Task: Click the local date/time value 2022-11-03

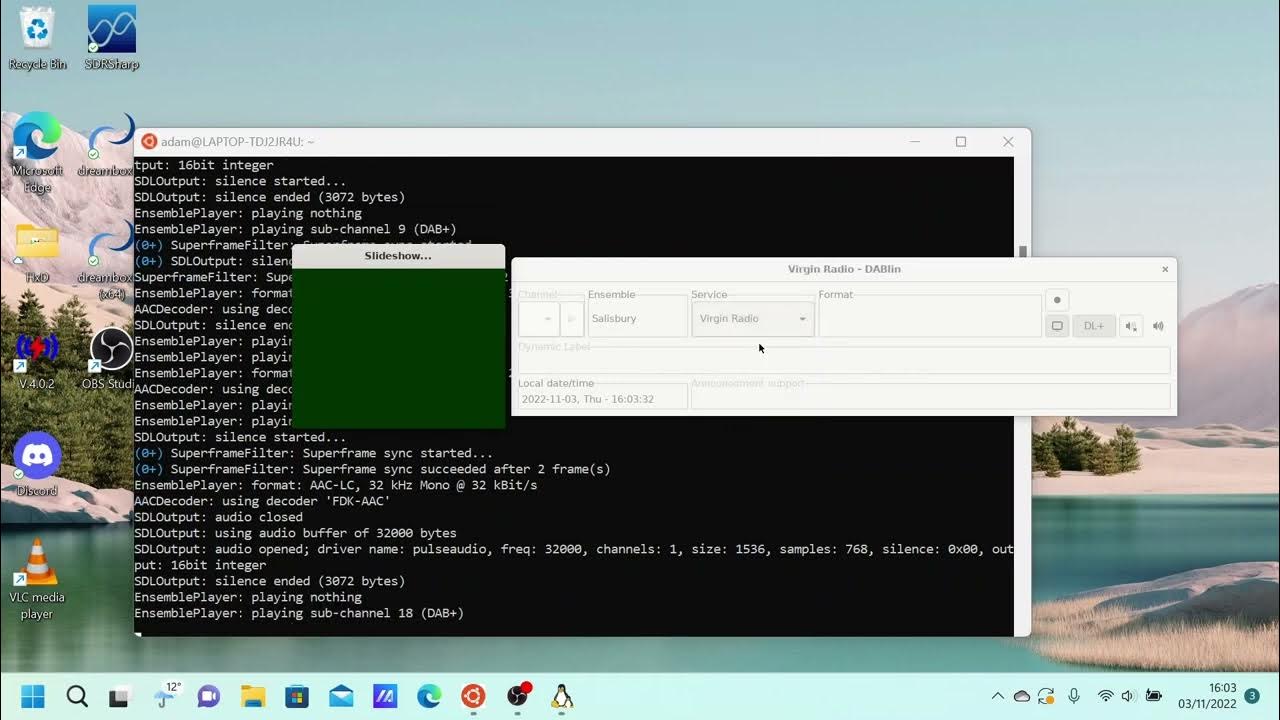Action: [588, 399]
